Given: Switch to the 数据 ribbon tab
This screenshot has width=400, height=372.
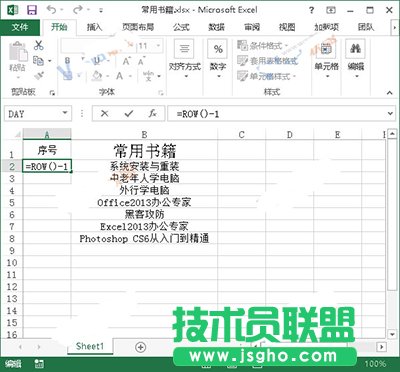Looking at the screenshot, I should pyautogui.click(x=216, y=27).
